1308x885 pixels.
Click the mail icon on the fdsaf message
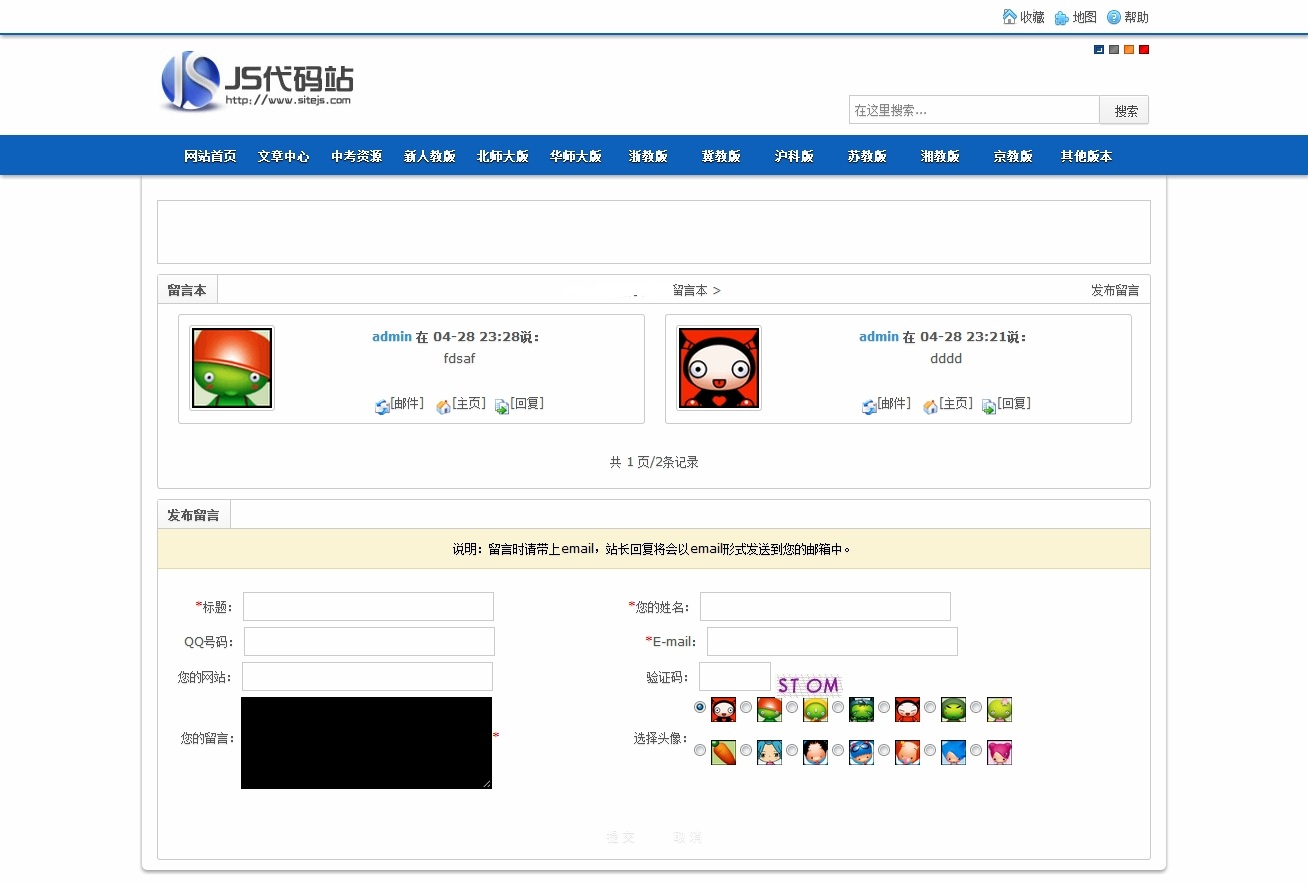[x=382, y=406]
